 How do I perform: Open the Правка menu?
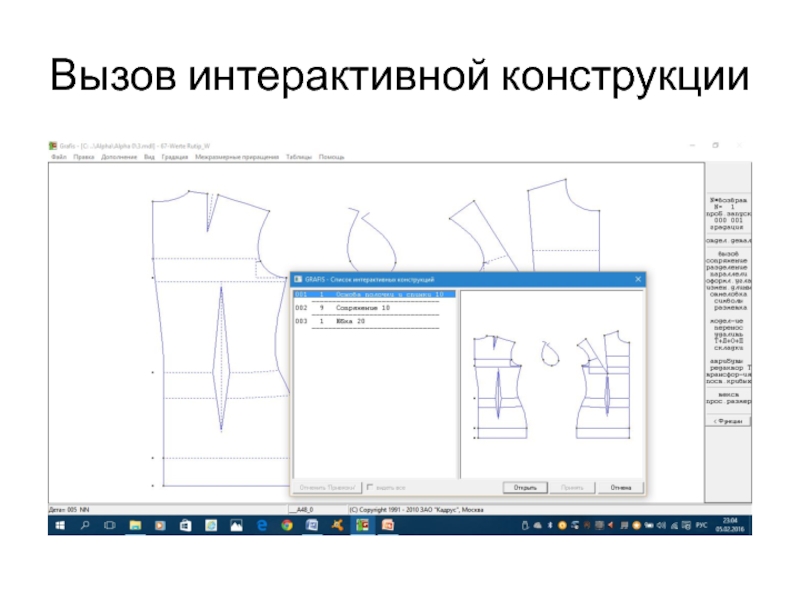pos(84,157)
